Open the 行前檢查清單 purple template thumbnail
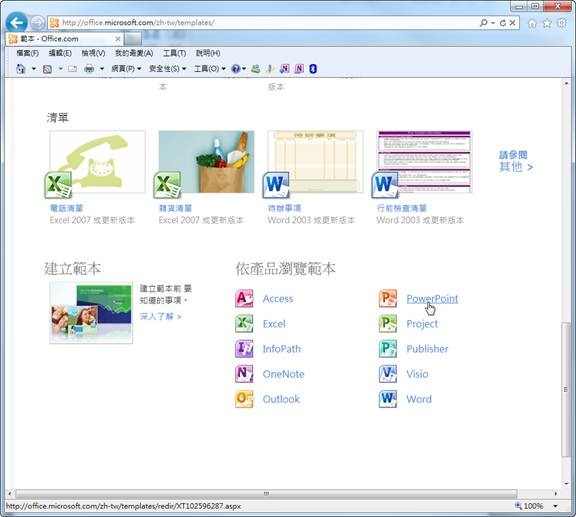This screenshot has height=517, width=576. [425, 161]
